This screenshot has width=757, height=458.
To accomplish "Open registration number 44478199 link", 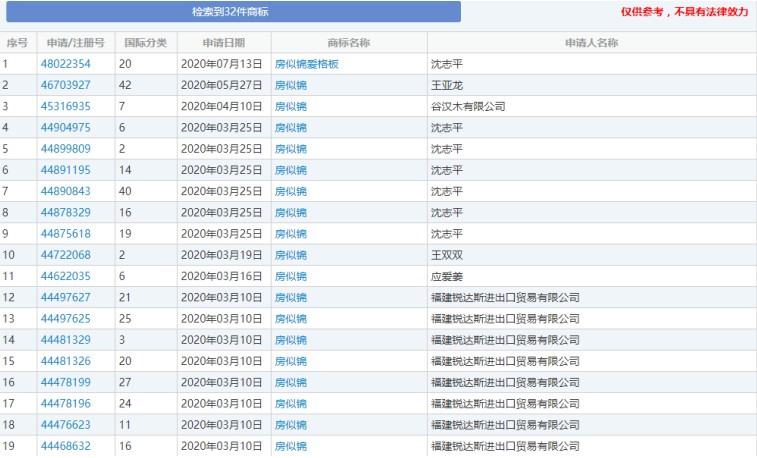I will pyautogui.click(x=65, y=382).
